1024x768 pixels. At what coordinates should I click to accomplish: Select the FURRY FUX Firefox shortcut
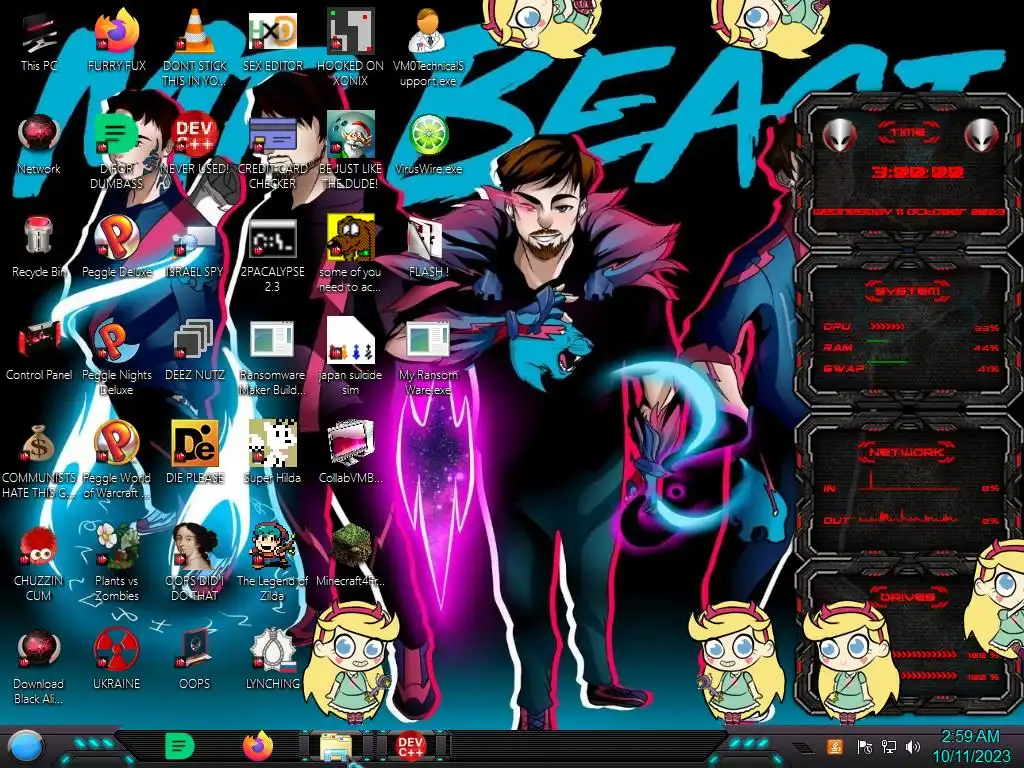coord(117,32)
